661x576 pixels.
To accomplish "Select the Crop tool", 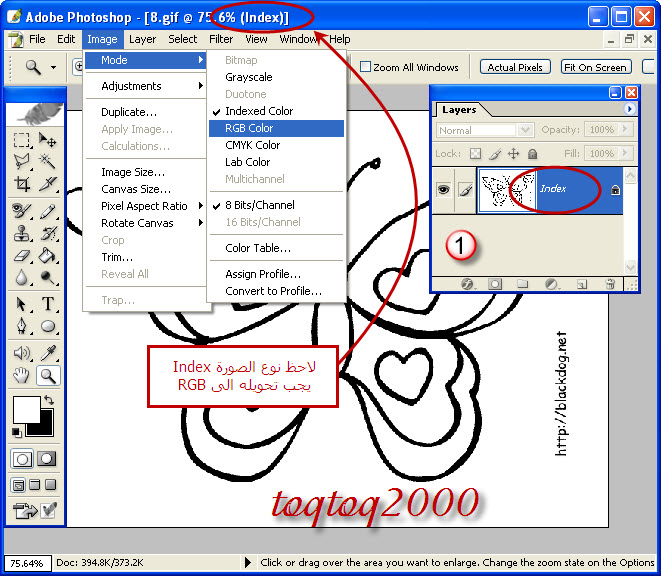I will coord(22,185).
